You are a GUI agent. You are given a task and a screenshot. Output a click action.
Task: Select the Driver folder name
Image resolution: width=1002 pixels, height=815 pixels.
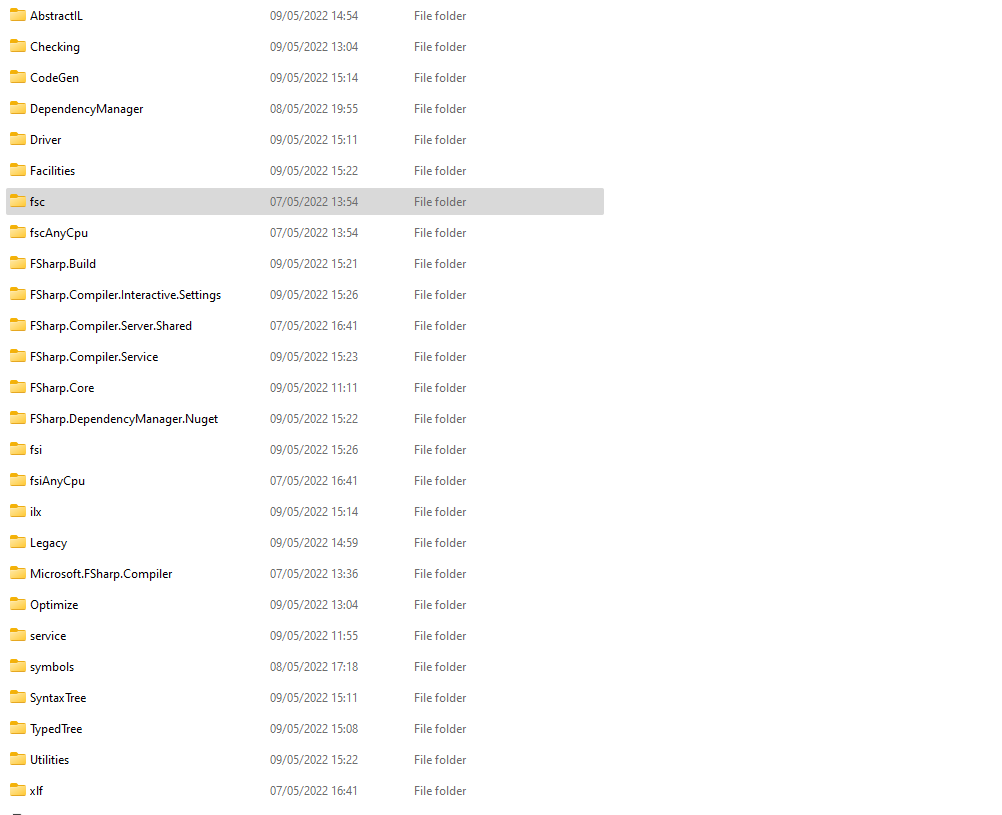point(45,139)
